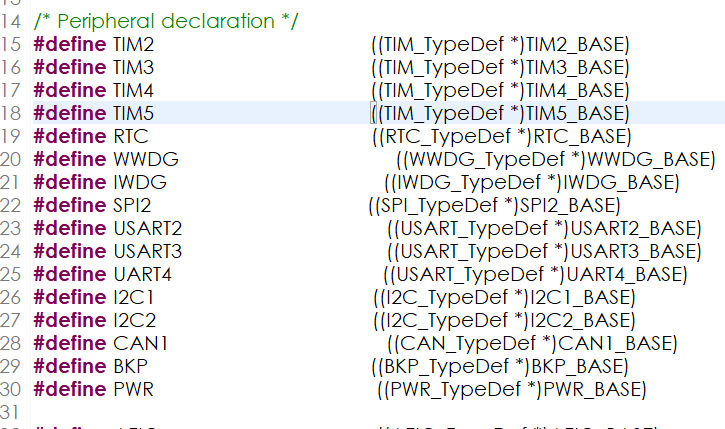Click line number 15 in the gutter
The image size is (725, 429).
[12, 44]
